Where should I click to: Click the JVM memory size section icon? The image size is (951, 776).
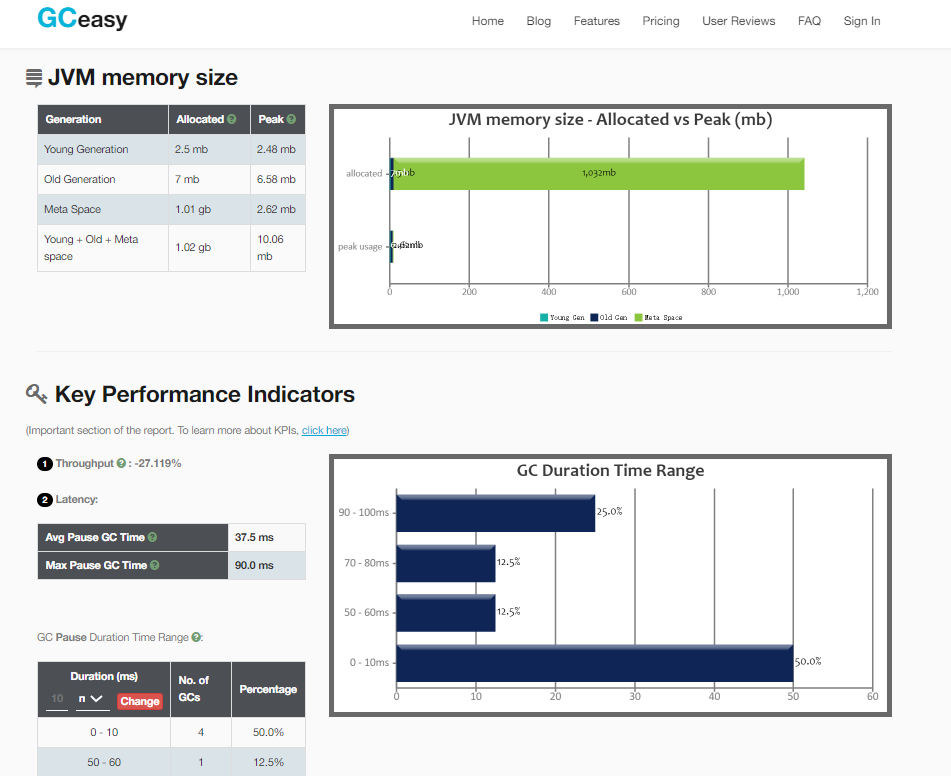[x=34, y=78]
